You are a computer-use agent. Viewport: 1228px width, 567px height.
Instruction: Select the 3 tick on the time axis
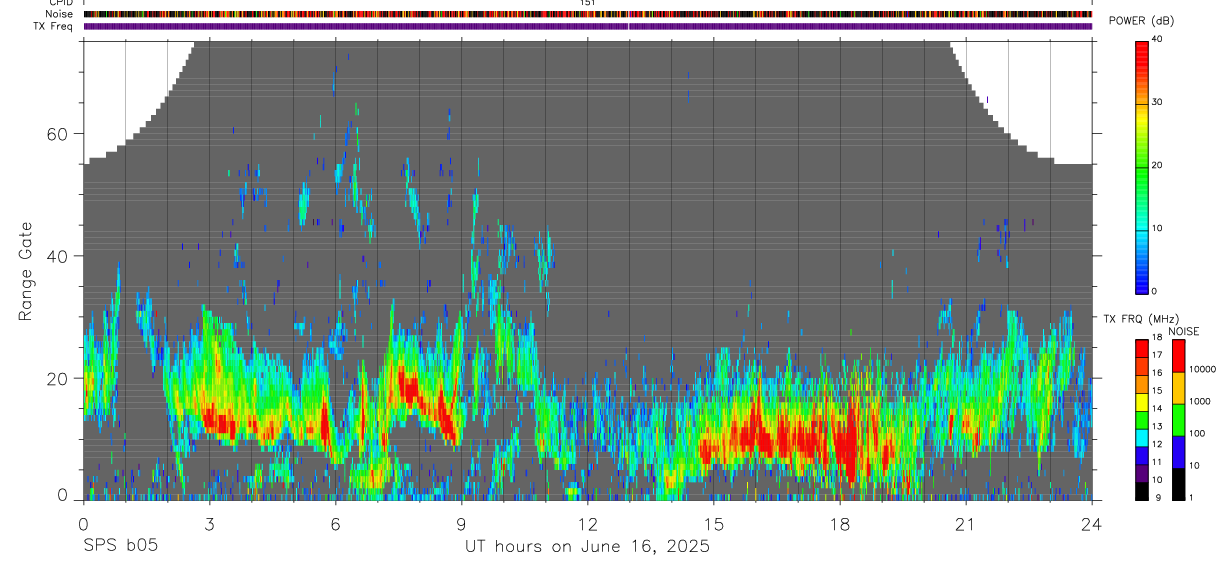tap(209, 525)
